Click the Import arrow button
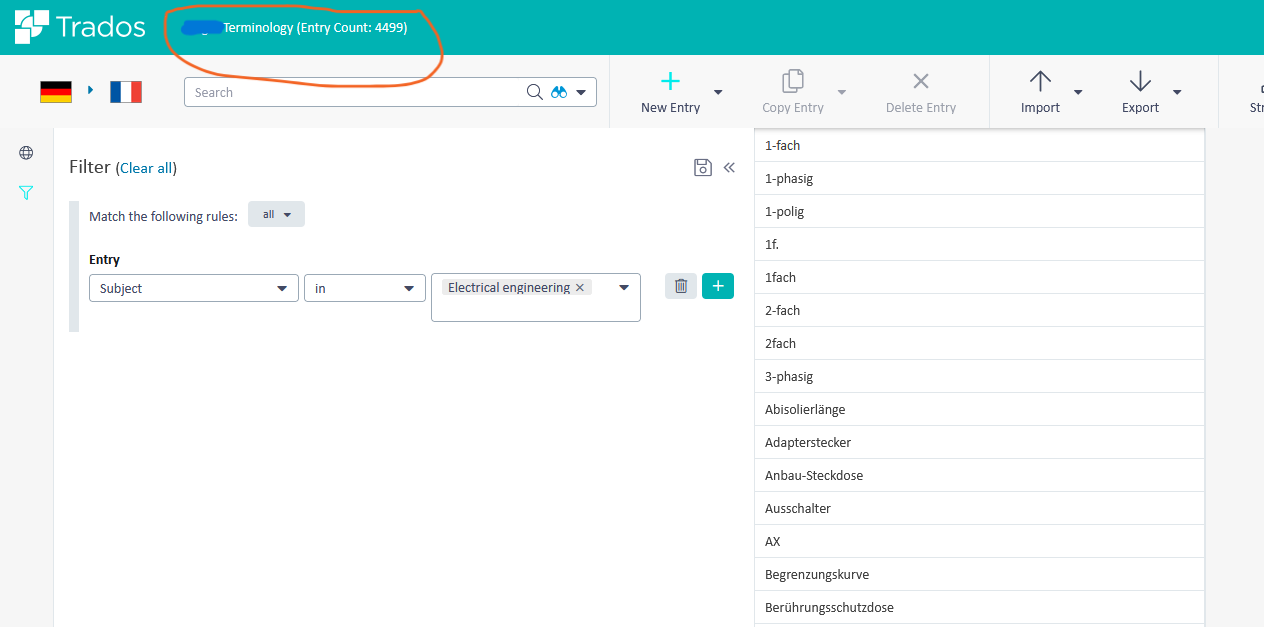Viewport: 1264px width, 627px height. click(1040, 92)
